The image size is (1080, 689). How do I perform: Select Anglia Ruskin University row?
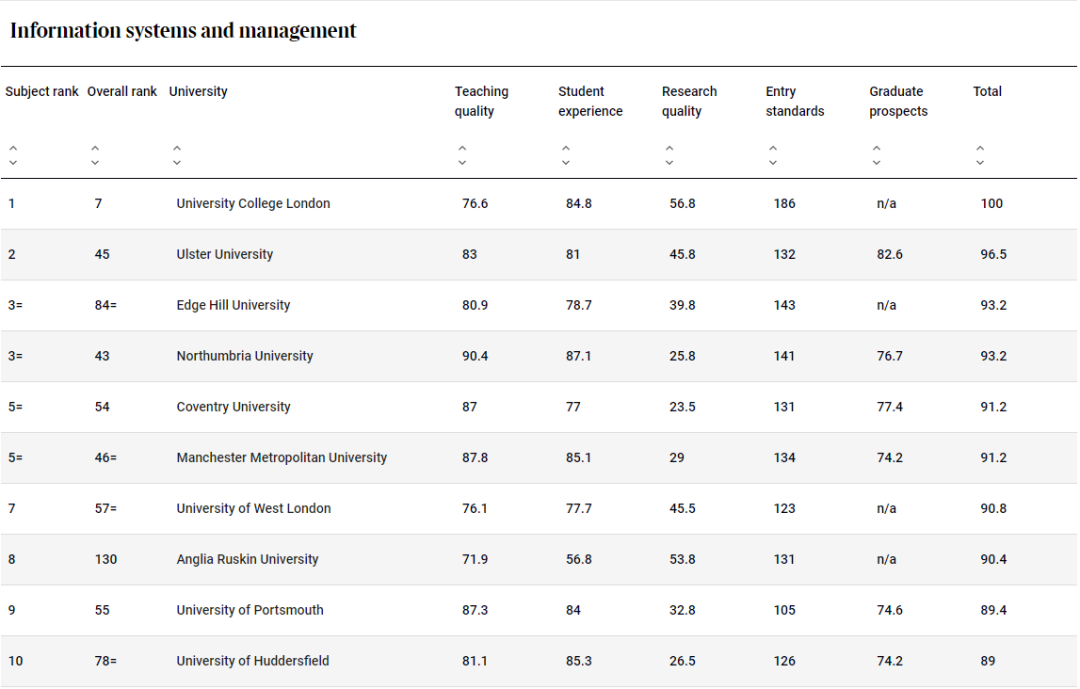click(247, 560)
